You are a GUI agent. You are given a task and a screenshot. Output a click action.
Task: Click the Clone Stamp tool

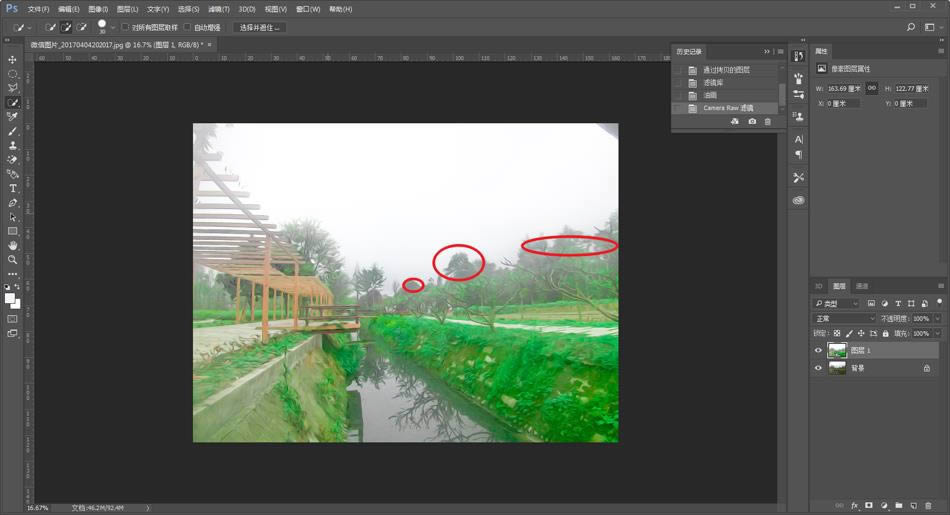[13, 145]
